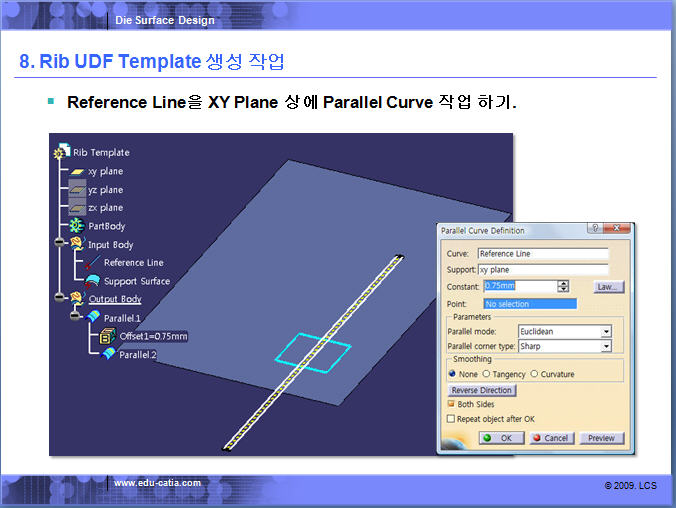
Task: Select the yz plane icon in tree
Action: pyautogui.click(x=77, y=190)
